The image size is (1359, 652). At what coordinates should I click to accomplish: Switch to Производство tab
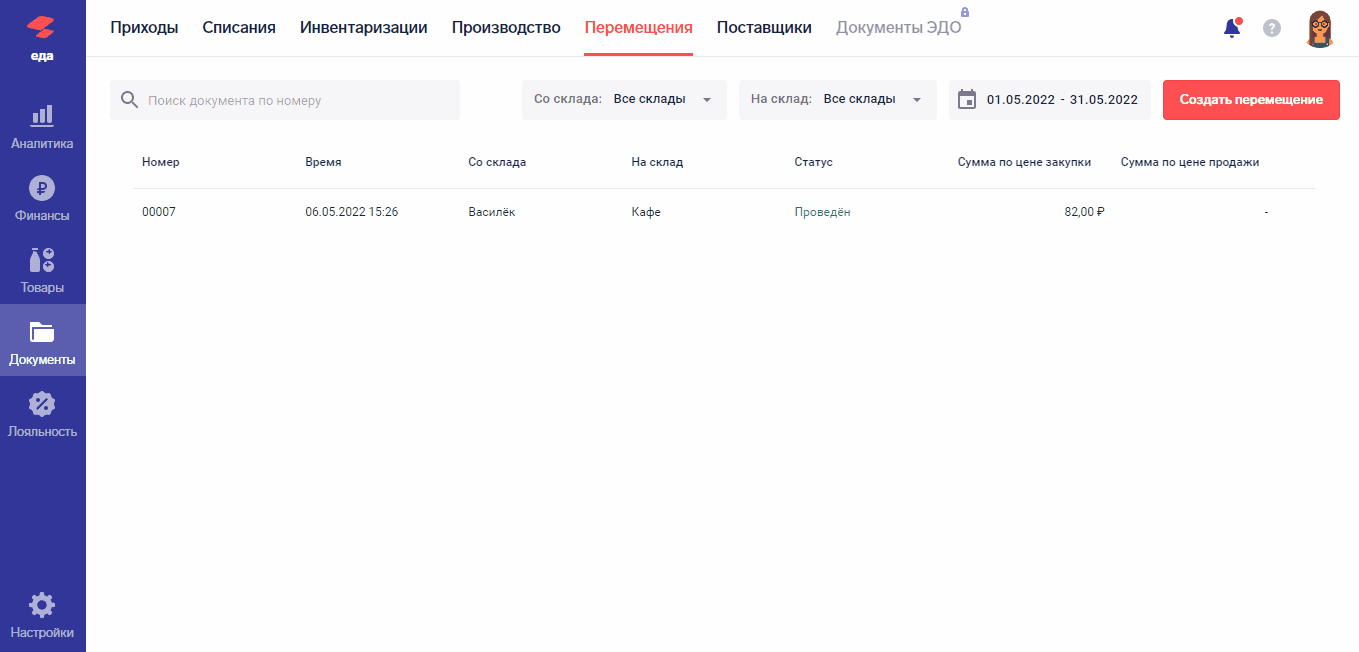(x=506, y=28)
